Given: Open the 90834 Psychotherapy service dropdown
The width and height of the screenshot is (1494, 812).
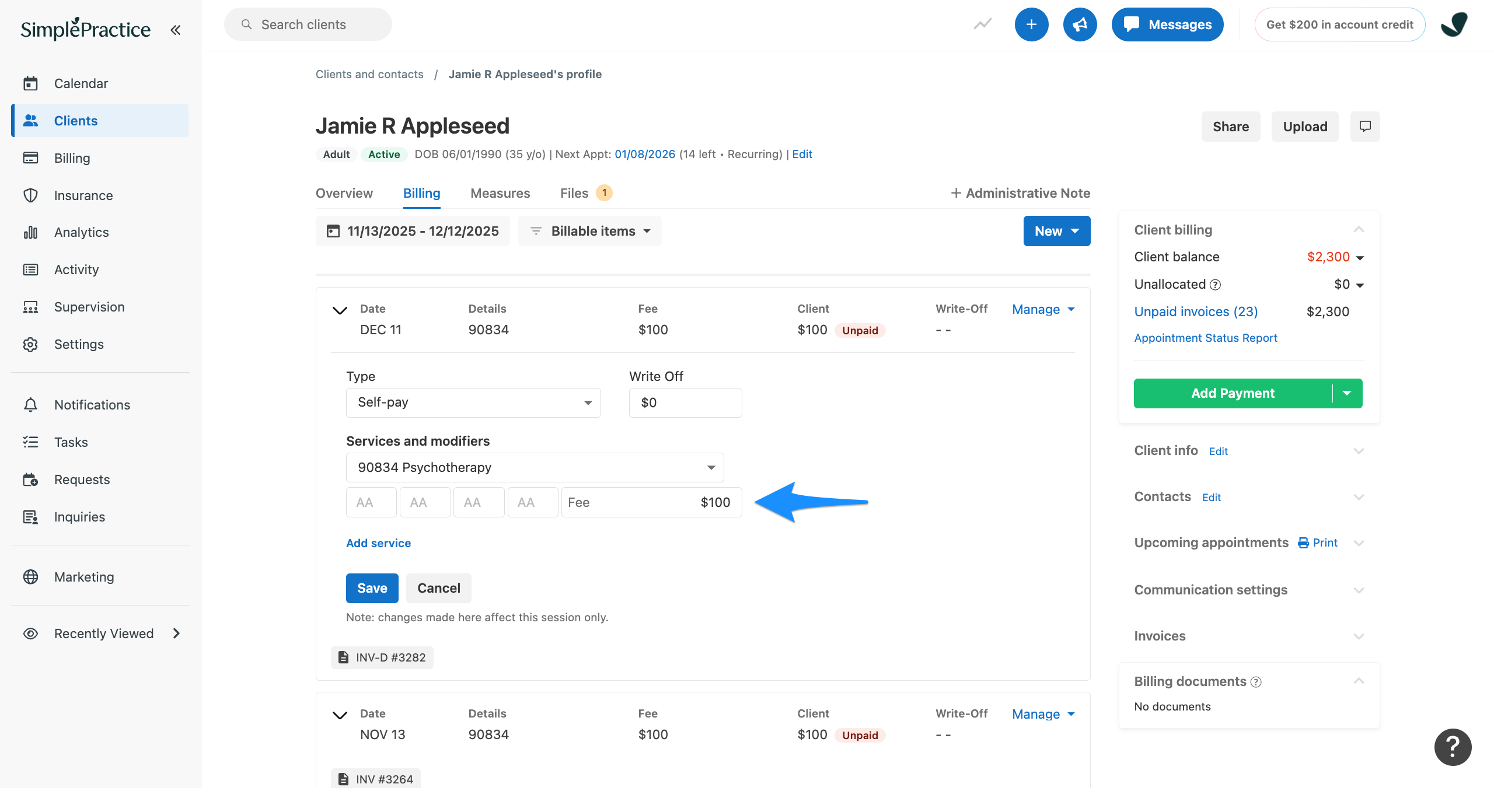Looking at the screenshot, I should click(x=535, y=467).
